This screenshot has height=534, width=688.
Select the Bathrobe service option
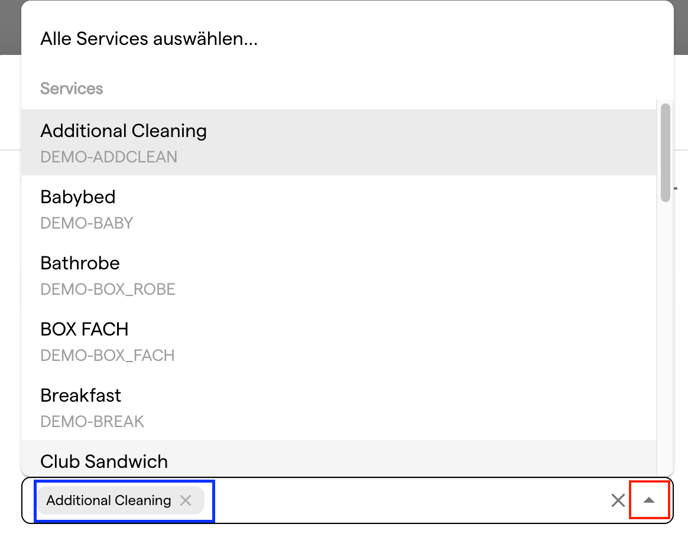[x=338, y=275]
